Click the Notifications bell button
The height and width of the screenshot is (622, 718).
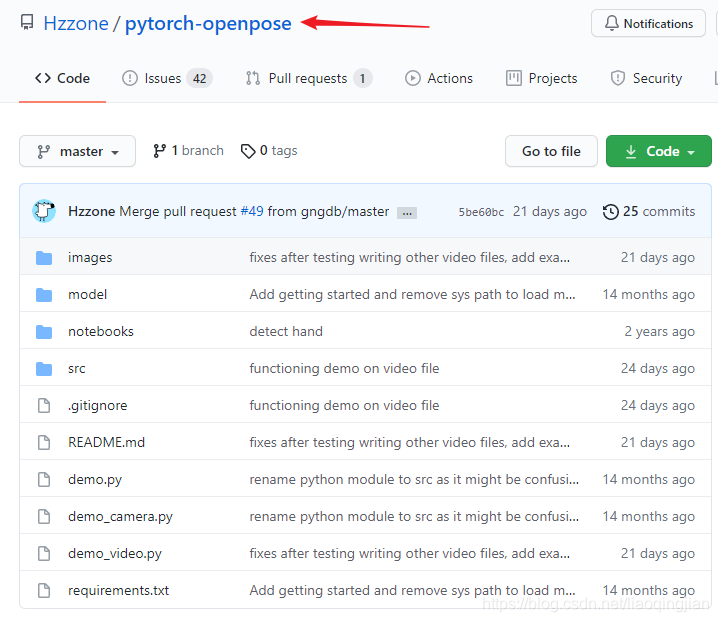pyautogui.click(x=648, y=23)
